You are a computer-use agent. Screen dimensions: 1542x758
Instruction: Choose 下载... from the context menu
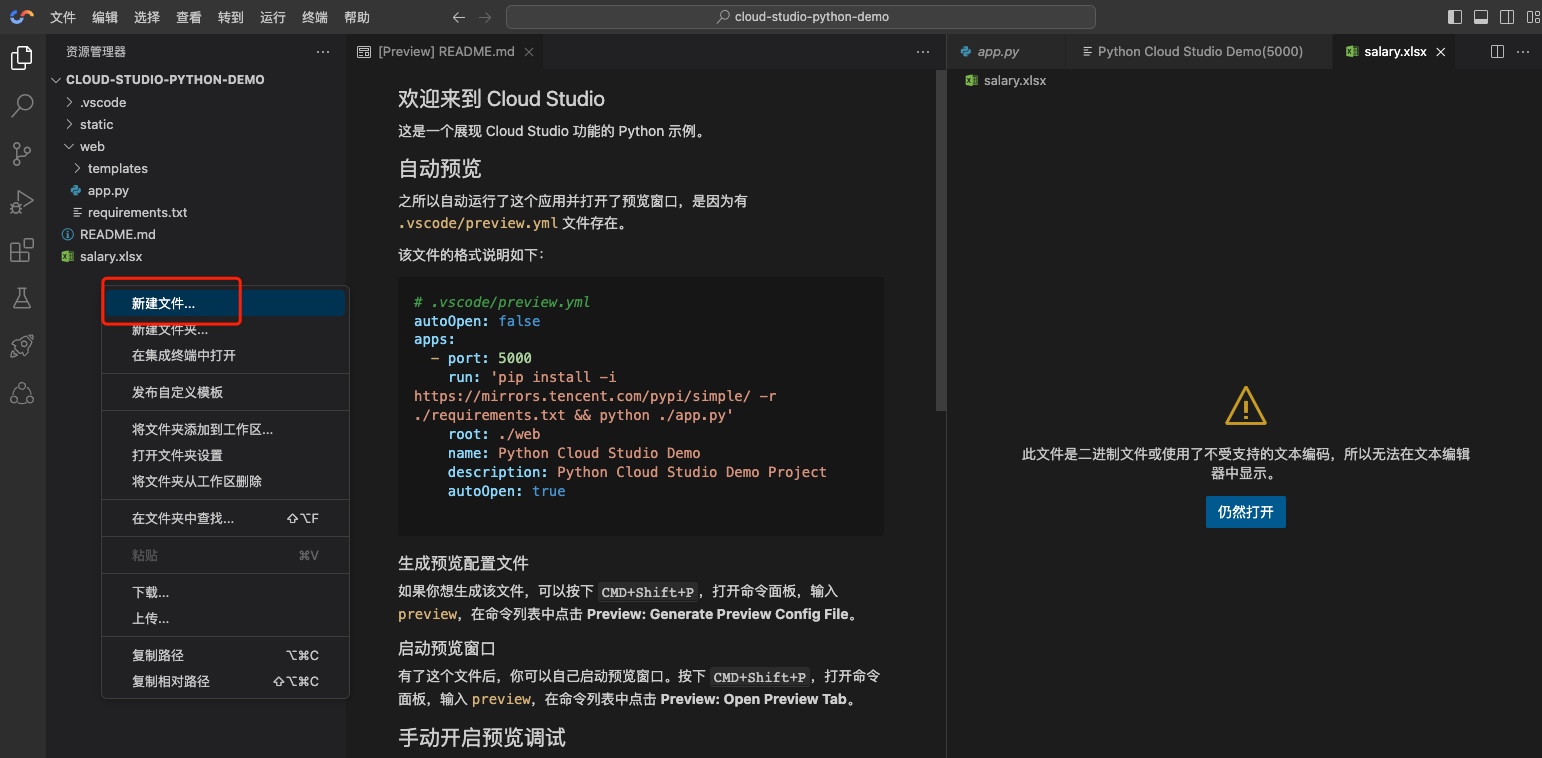tap(225, 592)
